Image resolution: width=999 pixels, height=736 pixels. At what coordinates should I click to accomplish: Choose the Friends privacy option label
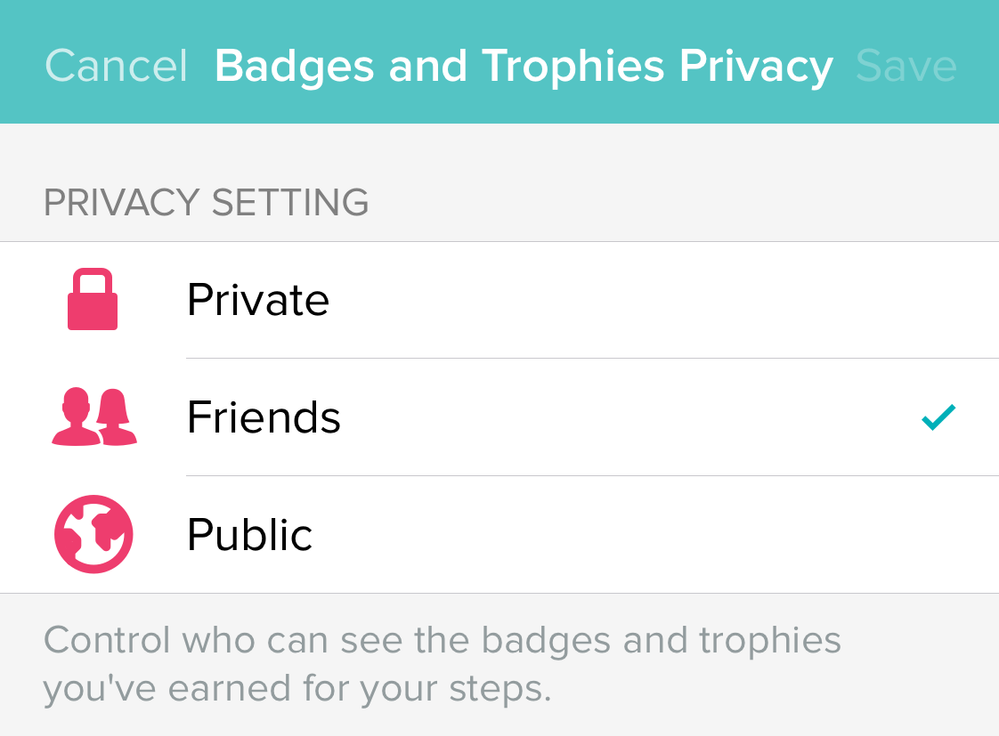point(264,418)
